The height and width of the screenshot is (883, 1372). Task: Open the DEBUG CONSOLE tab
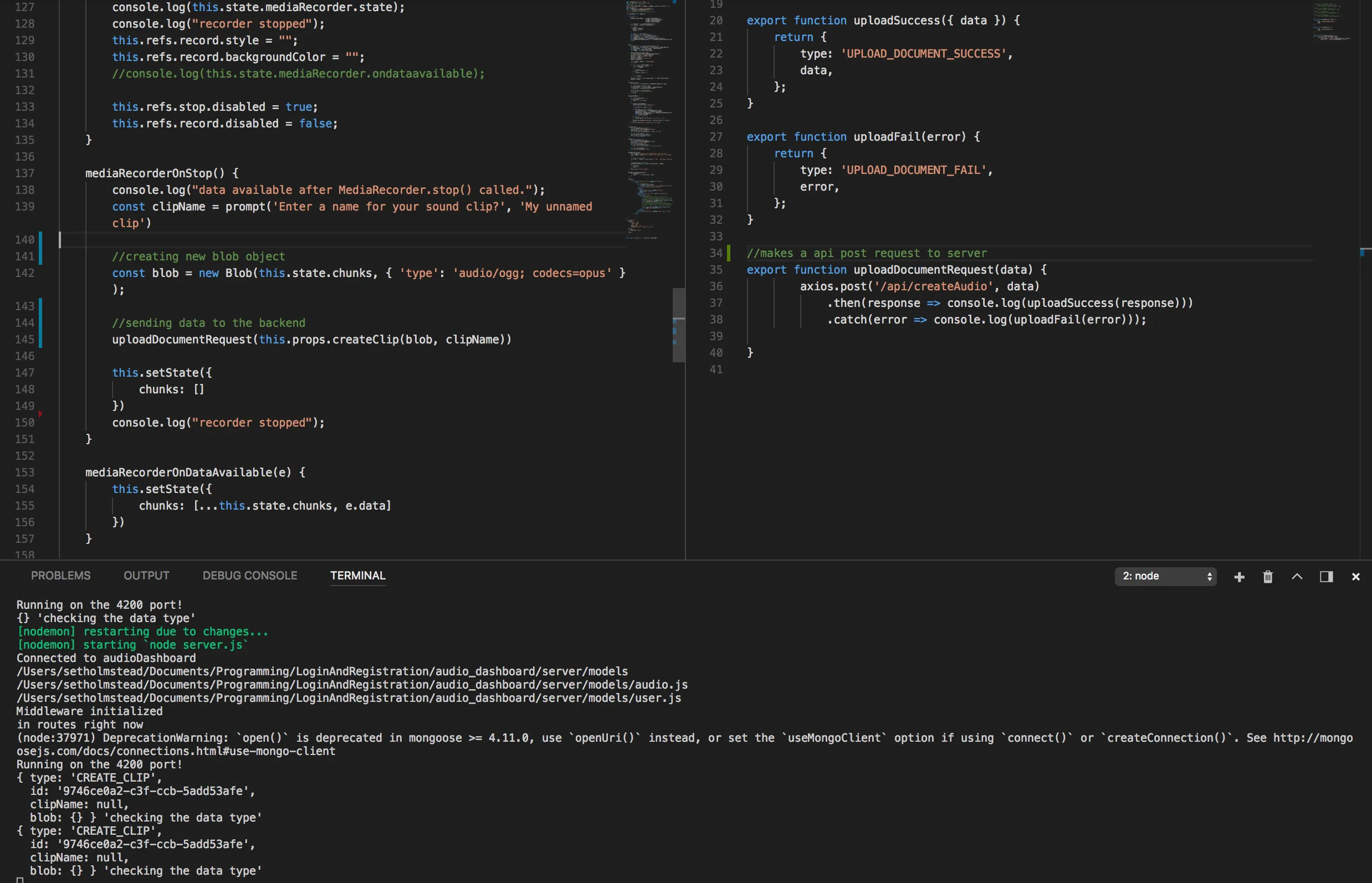pyautogui.click(x=249, y=576)
